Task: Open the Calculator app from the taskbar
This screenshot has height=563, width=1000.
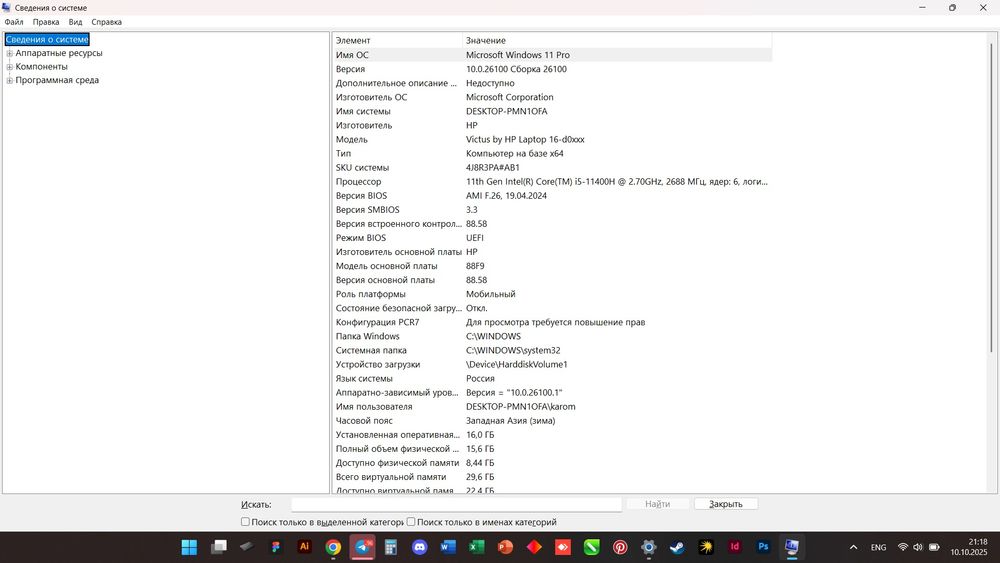Action: pos(391,547)
